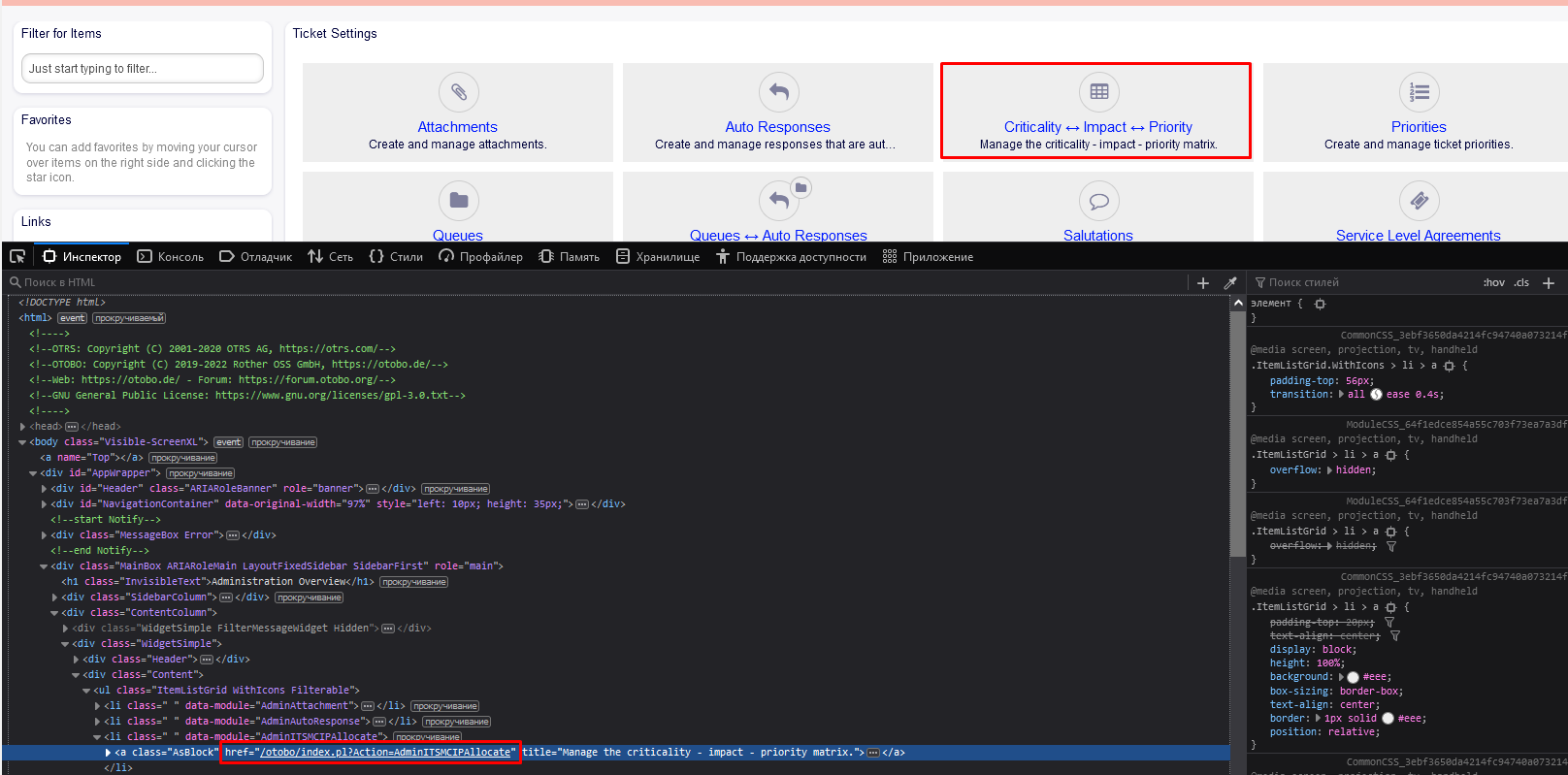The height and width of the screenshot is (775, 1568).
Task: Expand the collapsed head element node
Action: coord(22,427)
